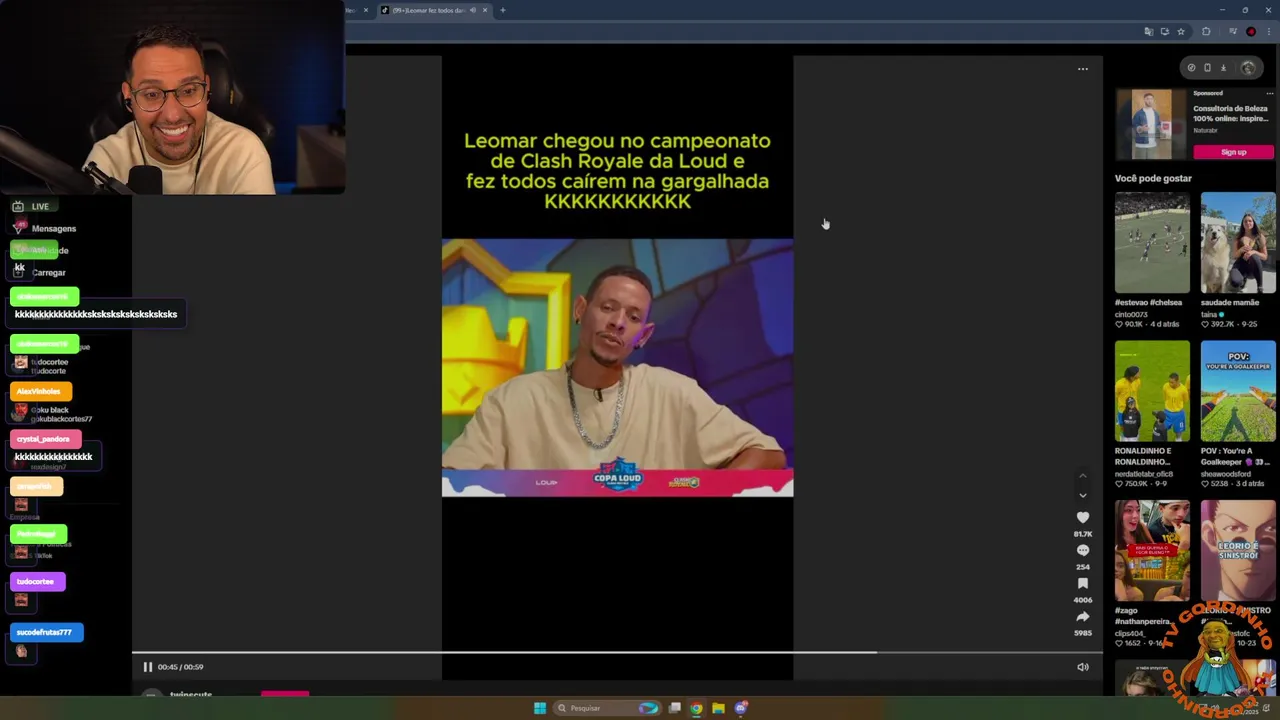Click the Copa Loud video frame to pause
Viewport: 1280px width, 720px height.
617,367
